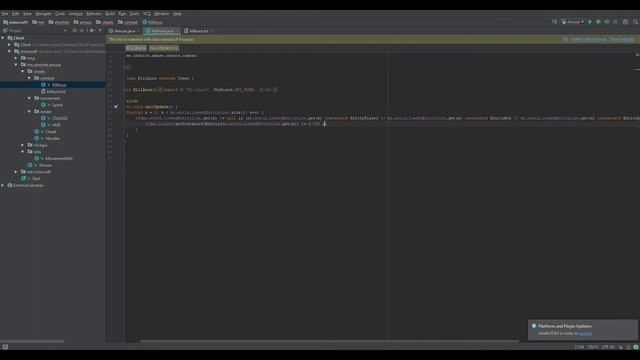The height and width of the screenshot is (360, 640).
Task: Click the green inspection icon at status bar's right end
Action: (x=636, y=347)
